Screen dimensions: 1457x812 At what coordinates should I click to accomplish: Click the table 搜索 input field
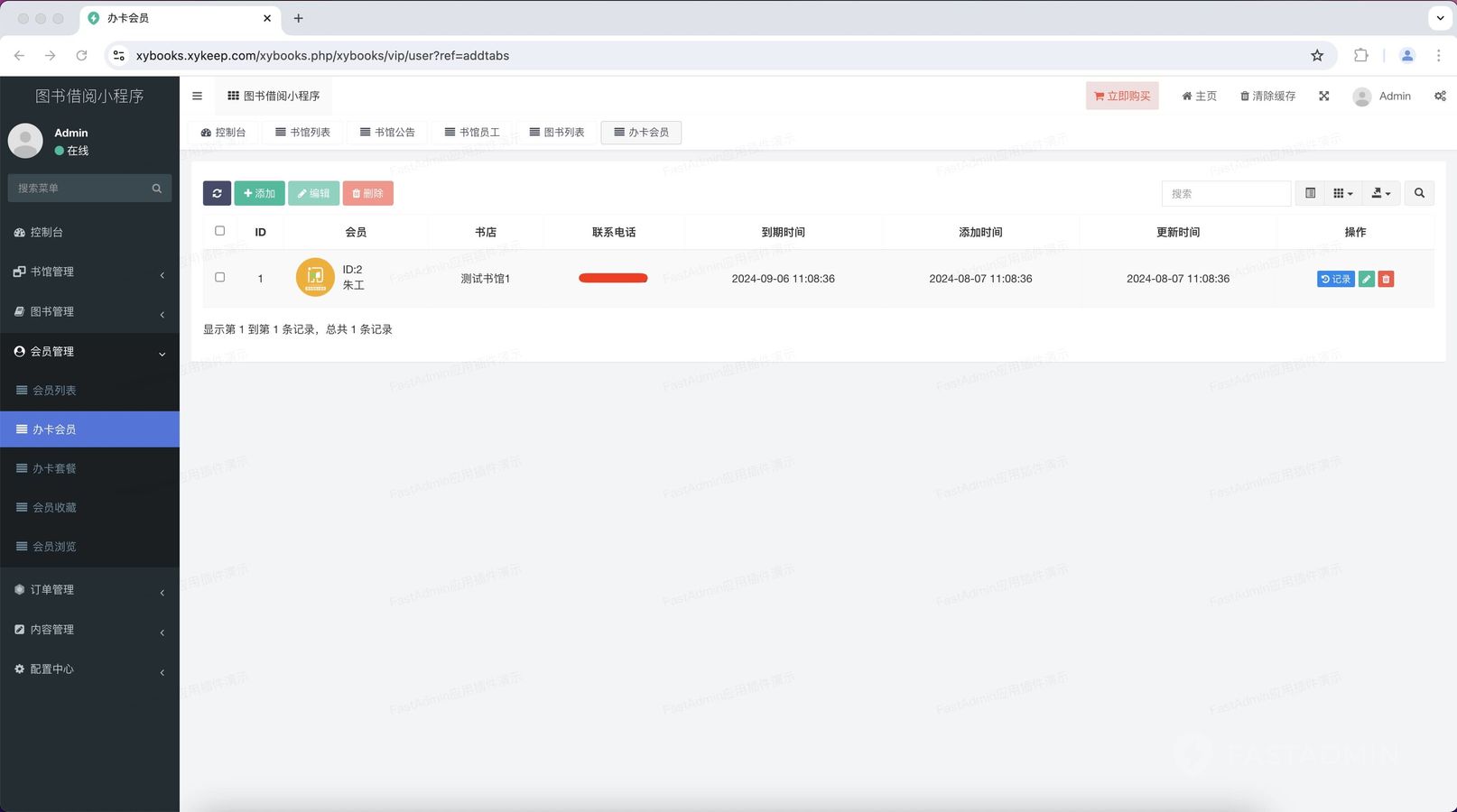1225,193
